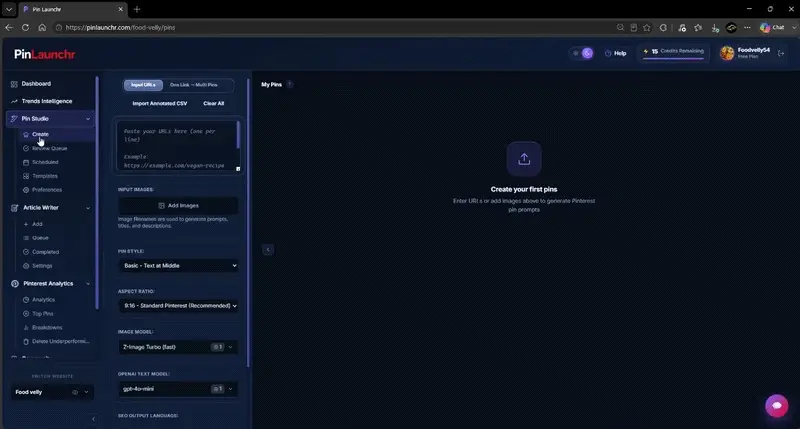Open the Foodvelly54 profile avatar

point(727,53)
